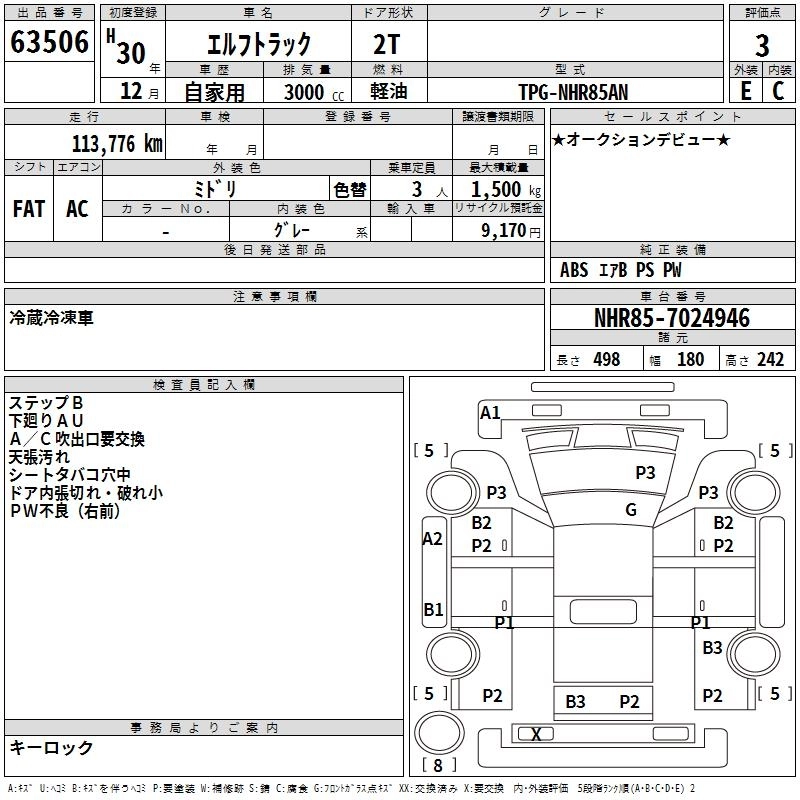Select the note ドア内張切れ・破れ小

coord(86,492)
